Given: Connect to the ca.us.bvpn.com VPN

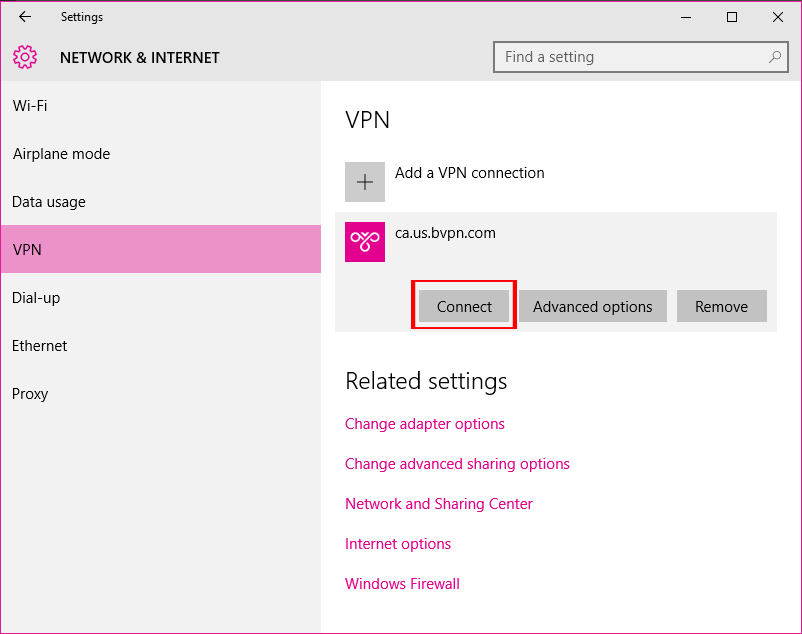Looking at the screenshot, I should pyautogui.click(x=464, y=307).
